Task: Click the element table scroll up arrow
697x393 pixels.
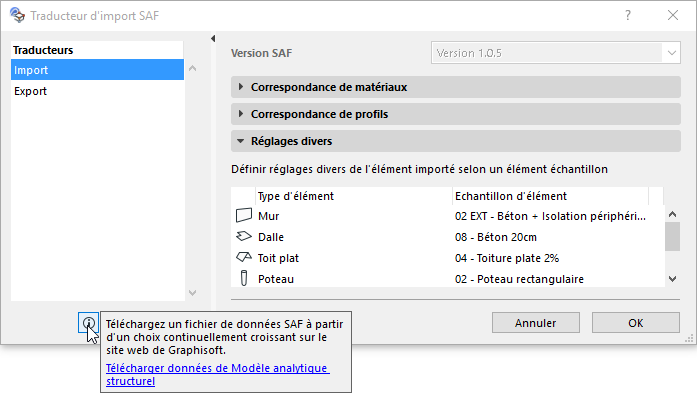Action: 673,214
